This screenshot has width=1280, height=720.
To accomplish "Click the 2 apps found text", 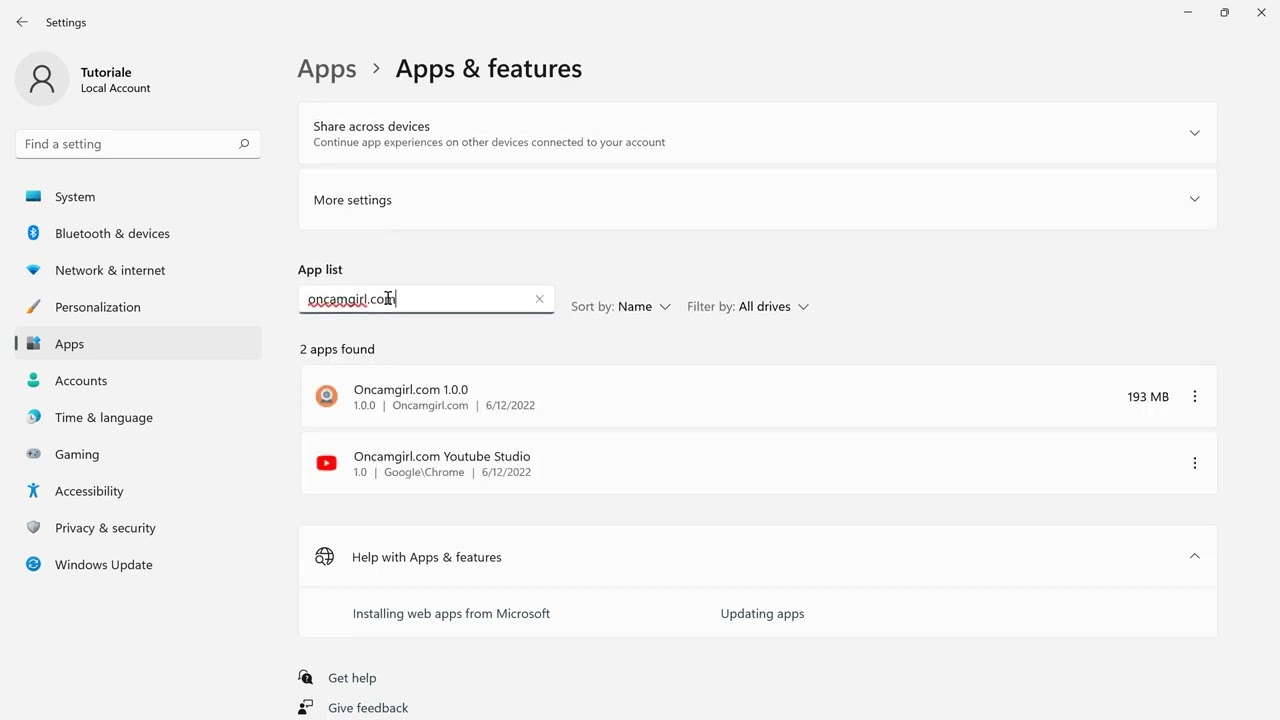I will [337, 349].
